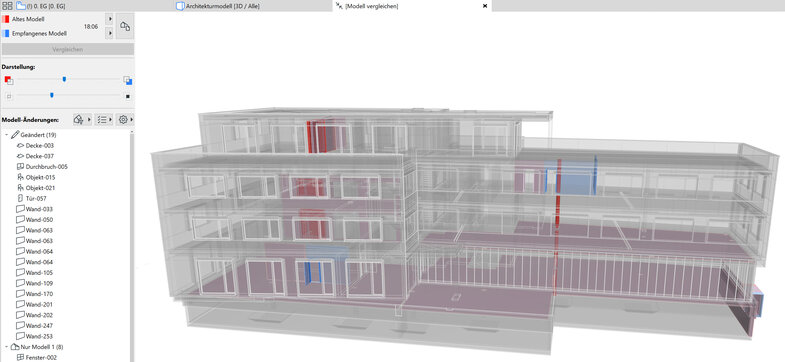This screenshot has height=362, width=785.
Task: Open the Empfangenes Modell selection arrow
Action: click(x=109, y=34)
